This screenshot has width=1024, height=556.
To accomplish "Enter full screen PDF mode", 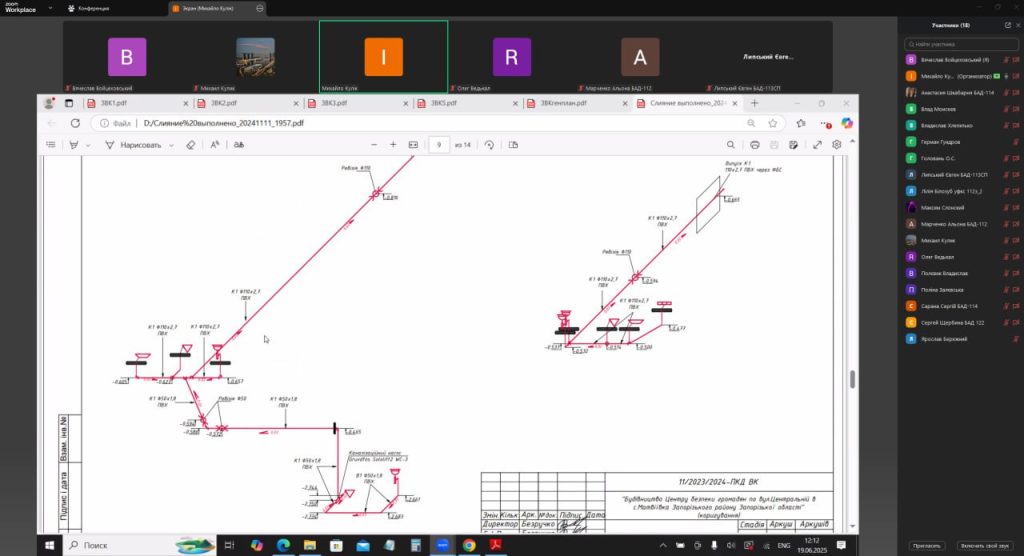I will tap(817, 145).
